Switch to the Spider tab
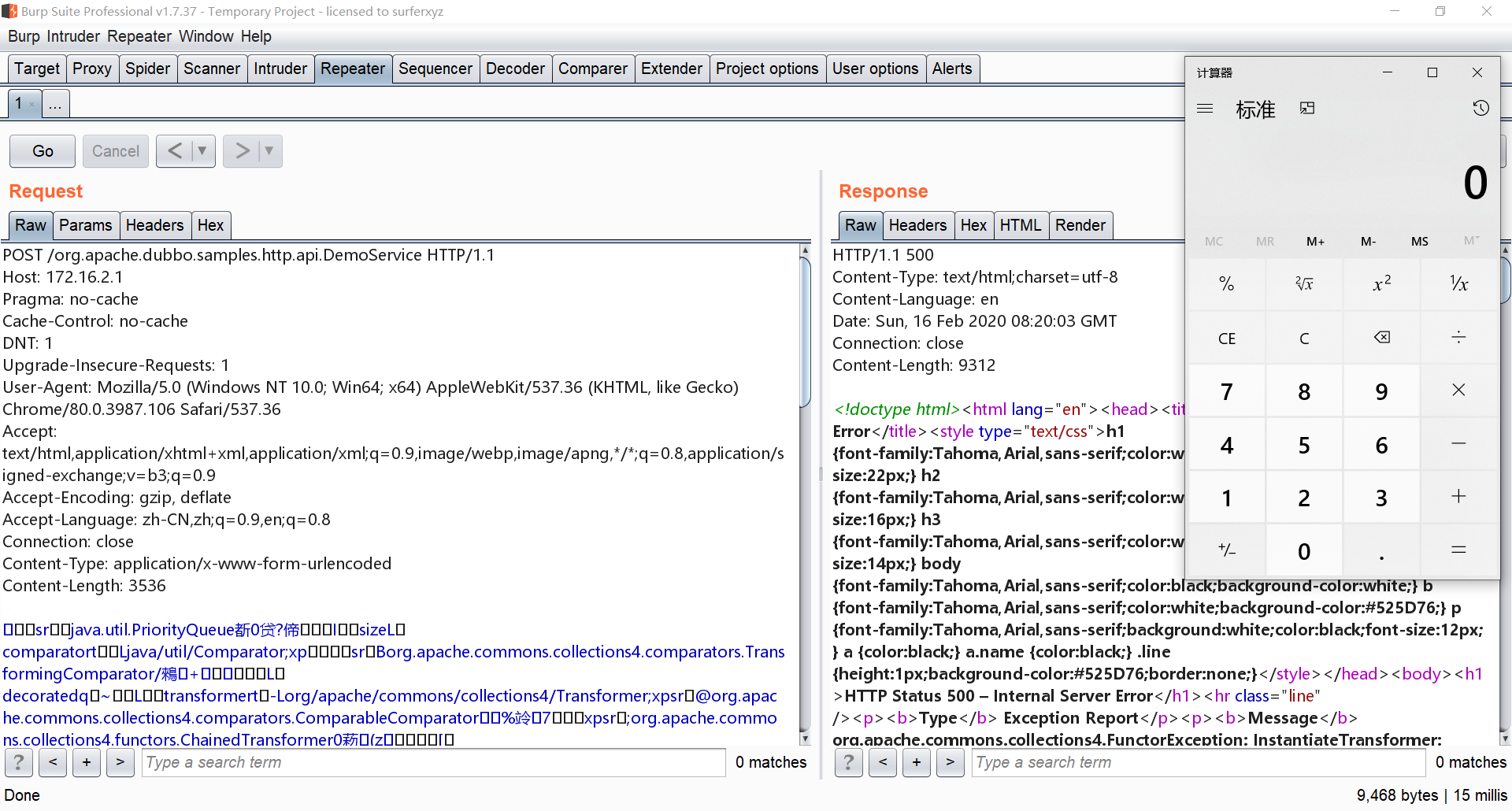 (148, 69)
